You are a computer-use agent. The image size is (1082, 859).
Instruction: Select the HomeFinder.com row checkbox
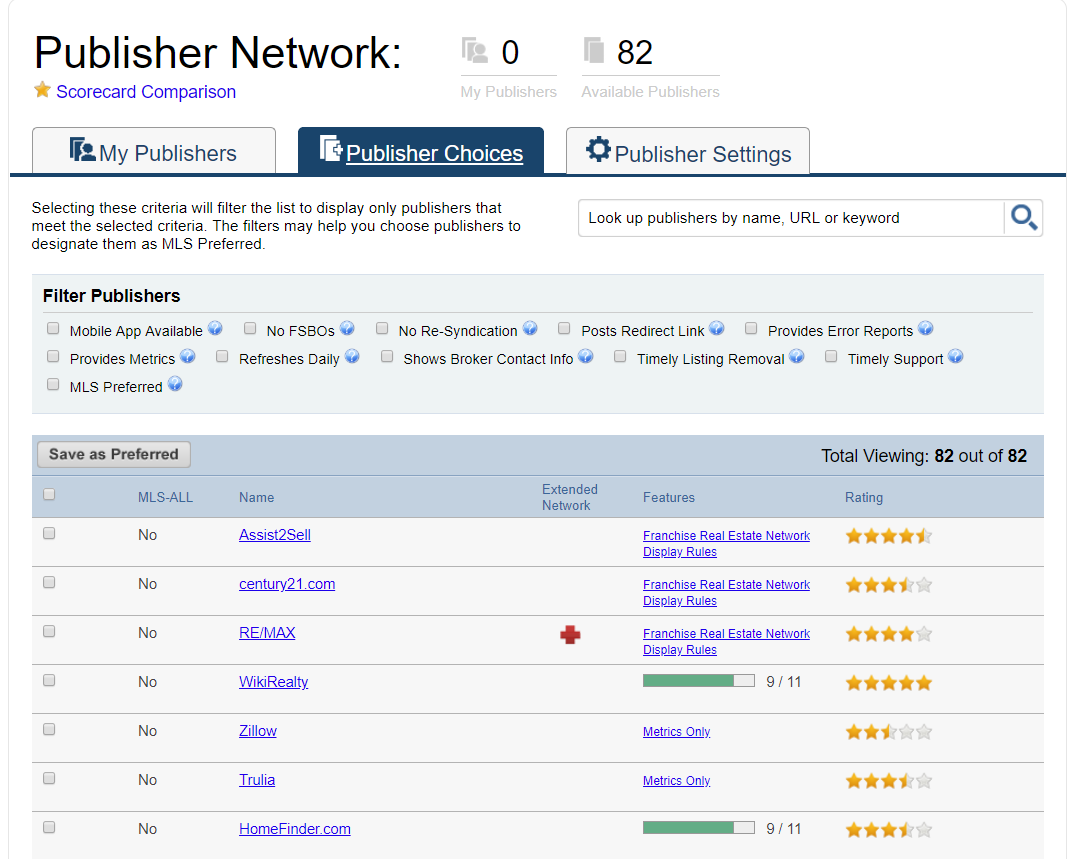pos(49,827)
